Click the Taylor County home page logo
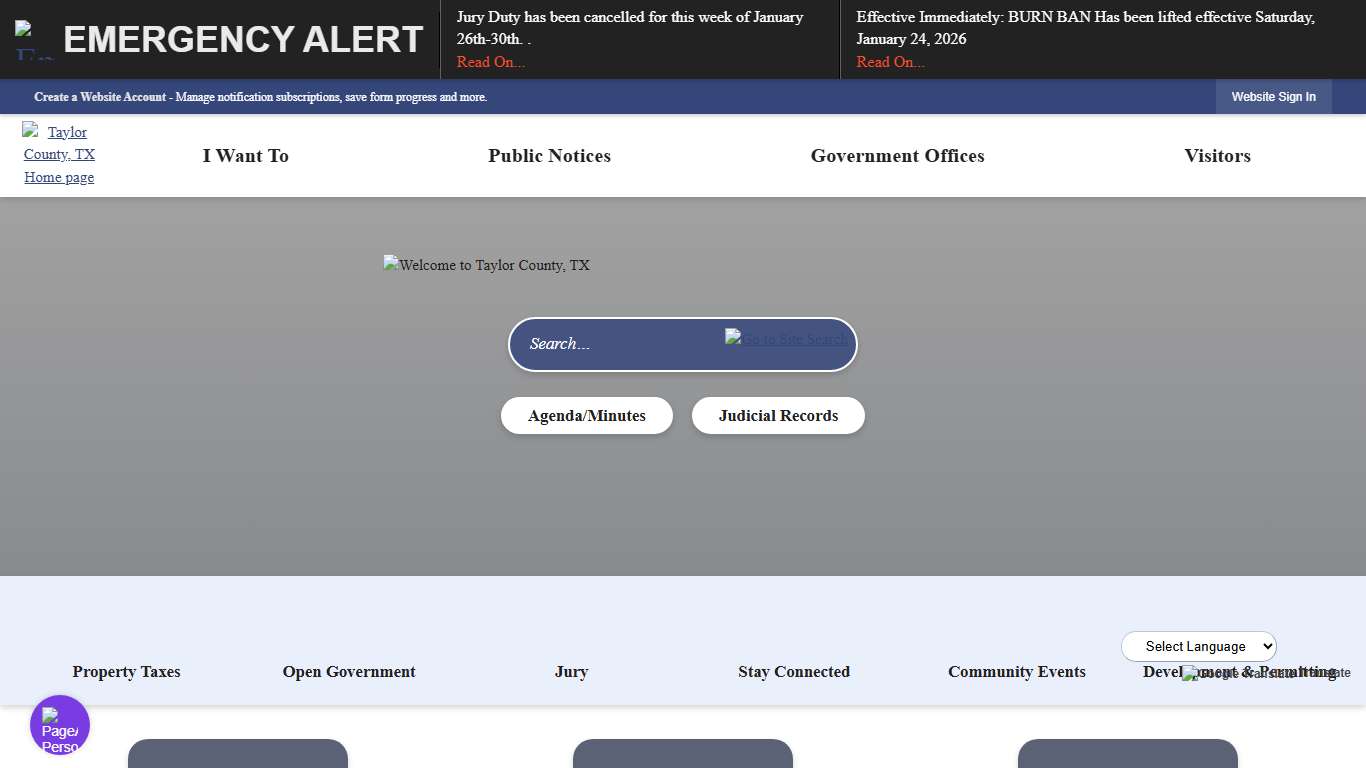This screenshot has height=768, width=1366. [x=58, y=154]
